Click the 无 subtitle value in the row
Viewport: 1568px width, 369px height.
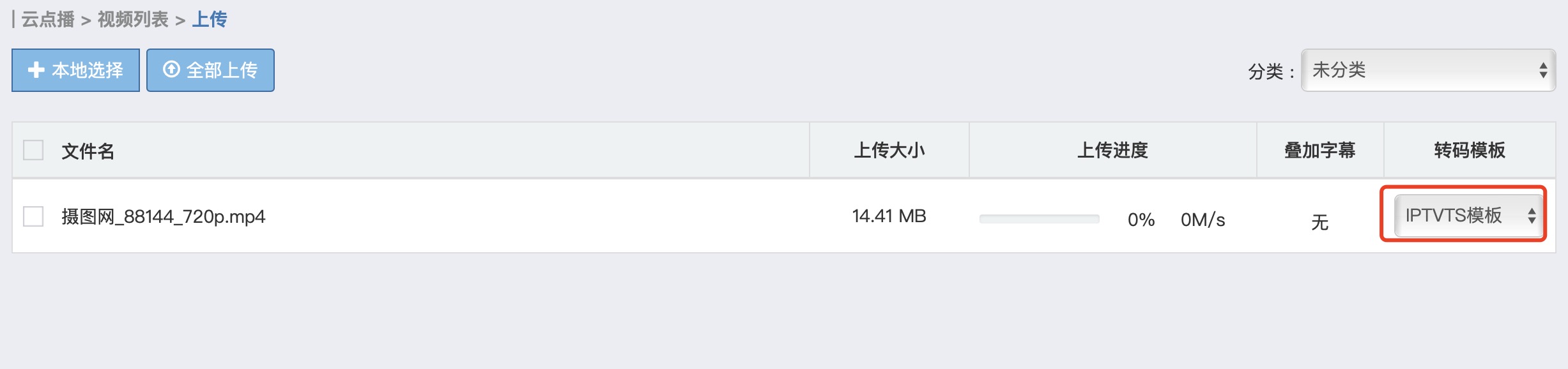tap(1319, 222)
